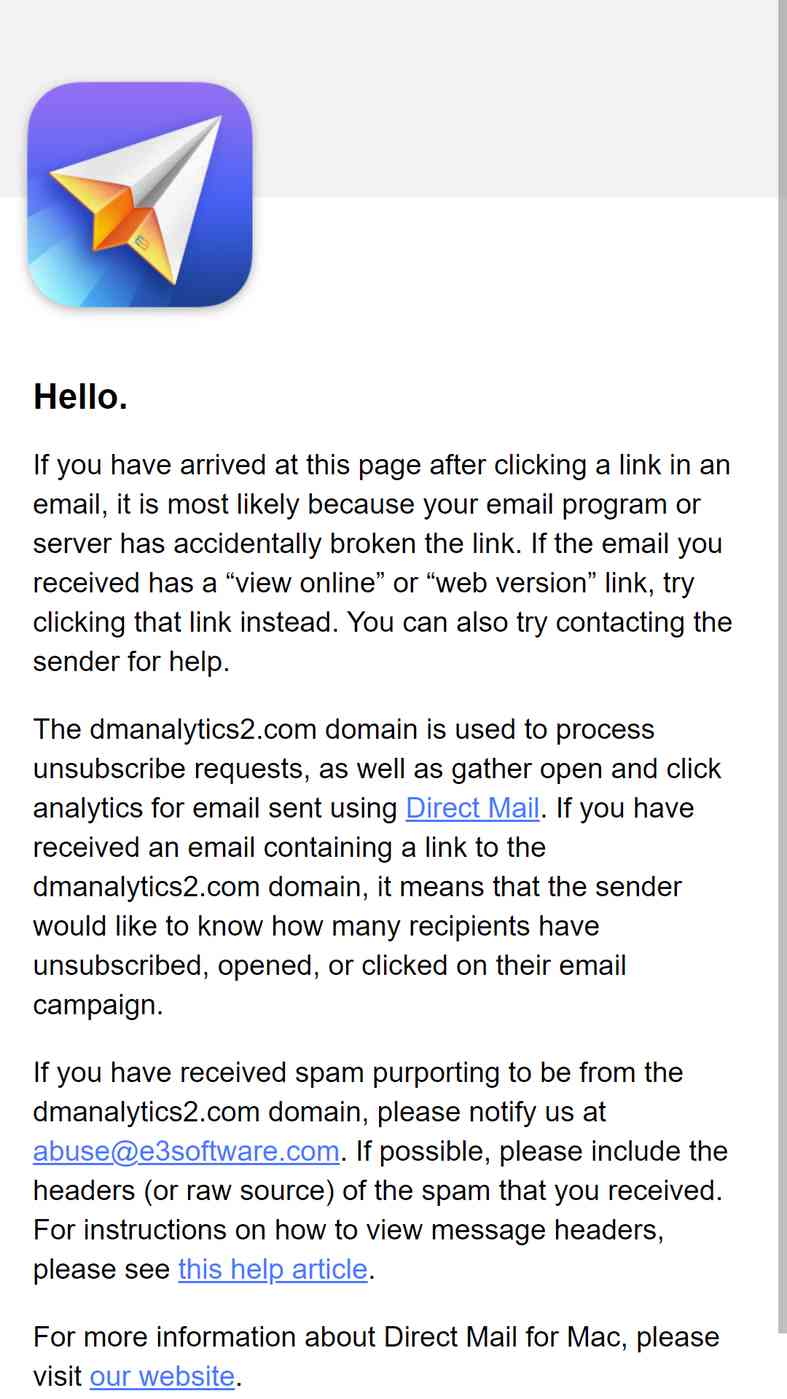Click the abuse@e3software.com email link

[x=186, y=1151]
